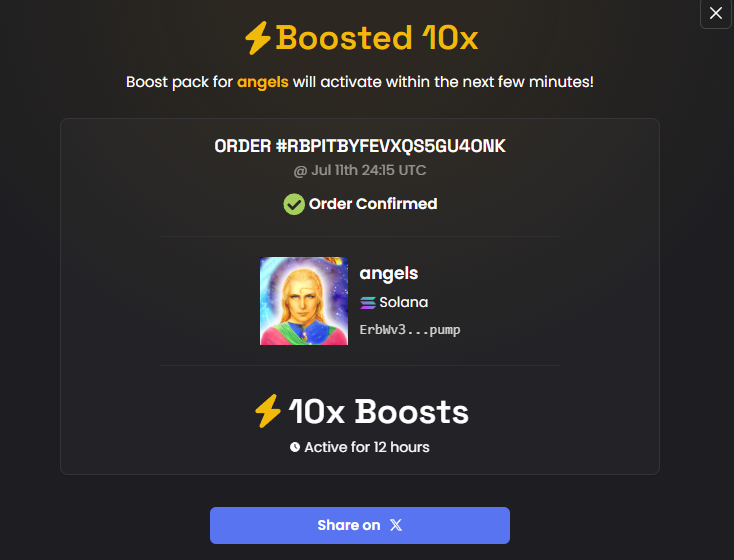Click the 10x Boosts heading text
The width and height of the screenshot is (734, 560).
(x=379, y=412)
